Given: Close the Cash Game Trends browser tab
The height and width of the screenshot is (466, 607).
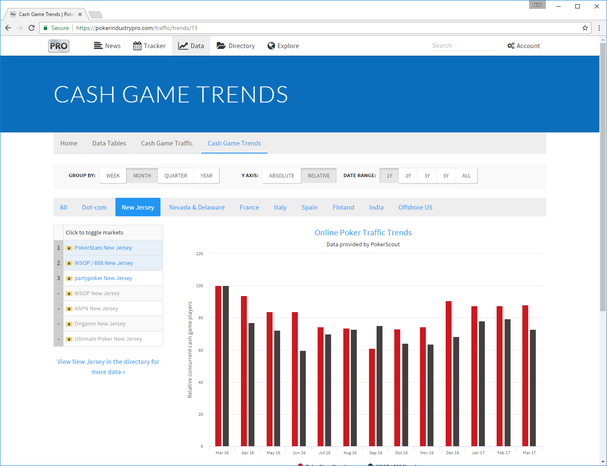Looking at the screenshot, I should tap(80, 14).
